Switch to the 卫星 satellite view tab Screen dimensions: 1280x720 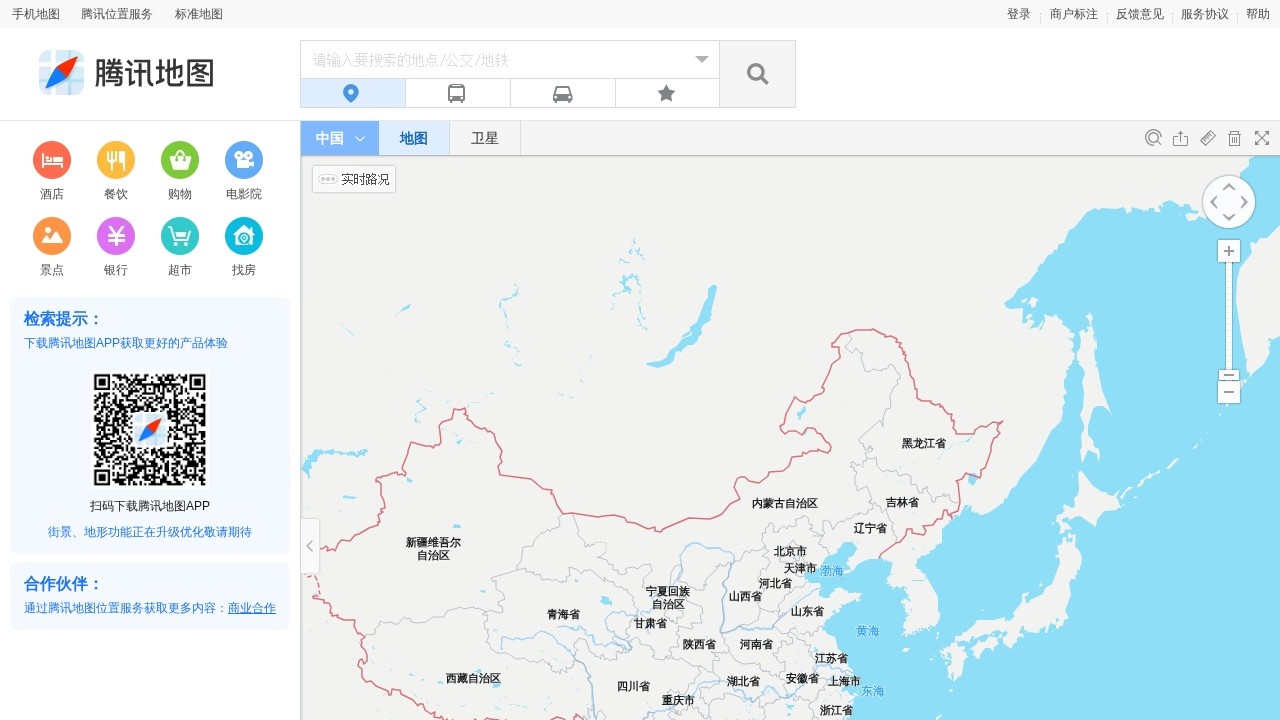point(484,137)
